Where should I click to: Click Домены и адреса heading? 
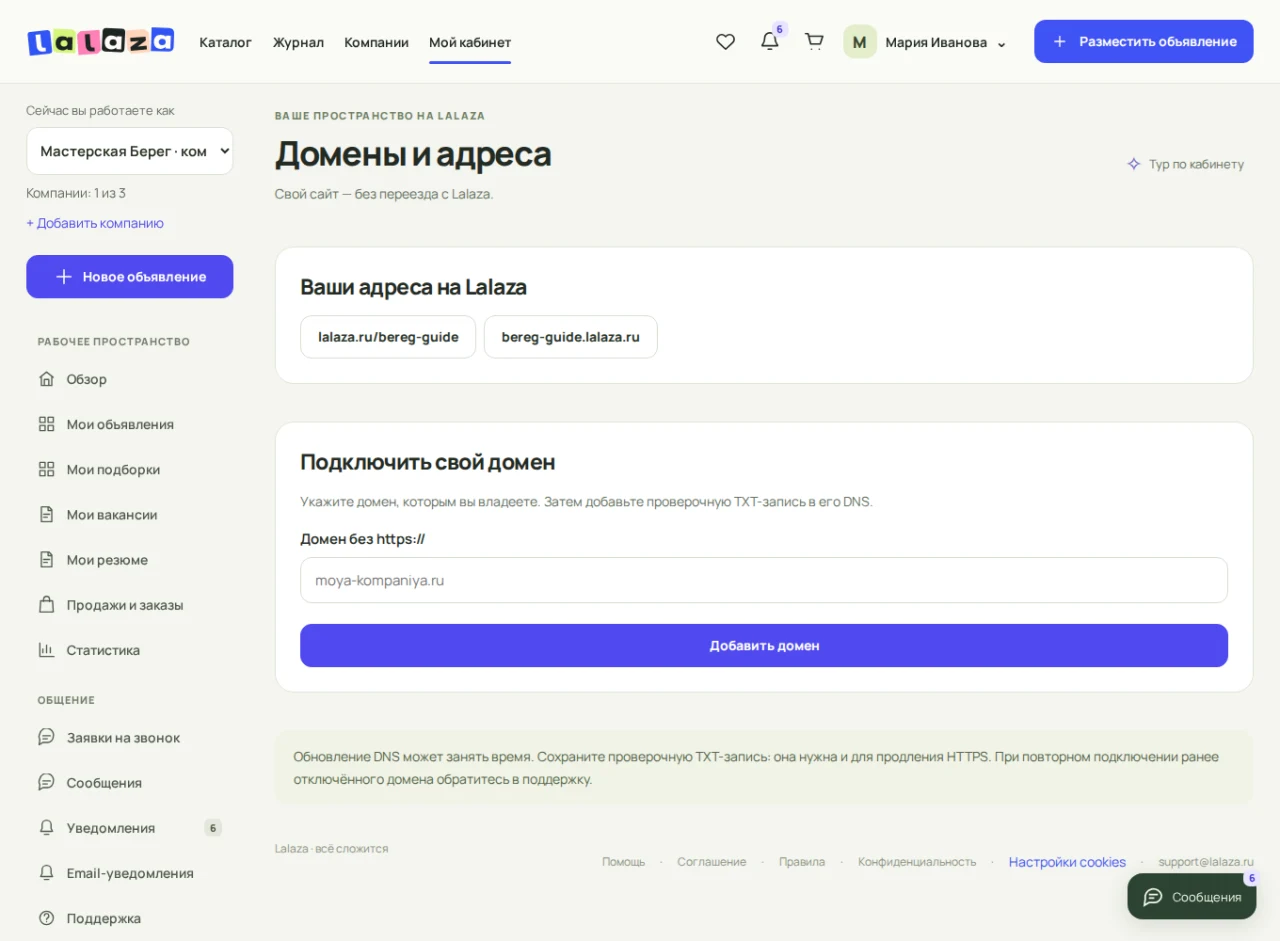pos(413,154)
